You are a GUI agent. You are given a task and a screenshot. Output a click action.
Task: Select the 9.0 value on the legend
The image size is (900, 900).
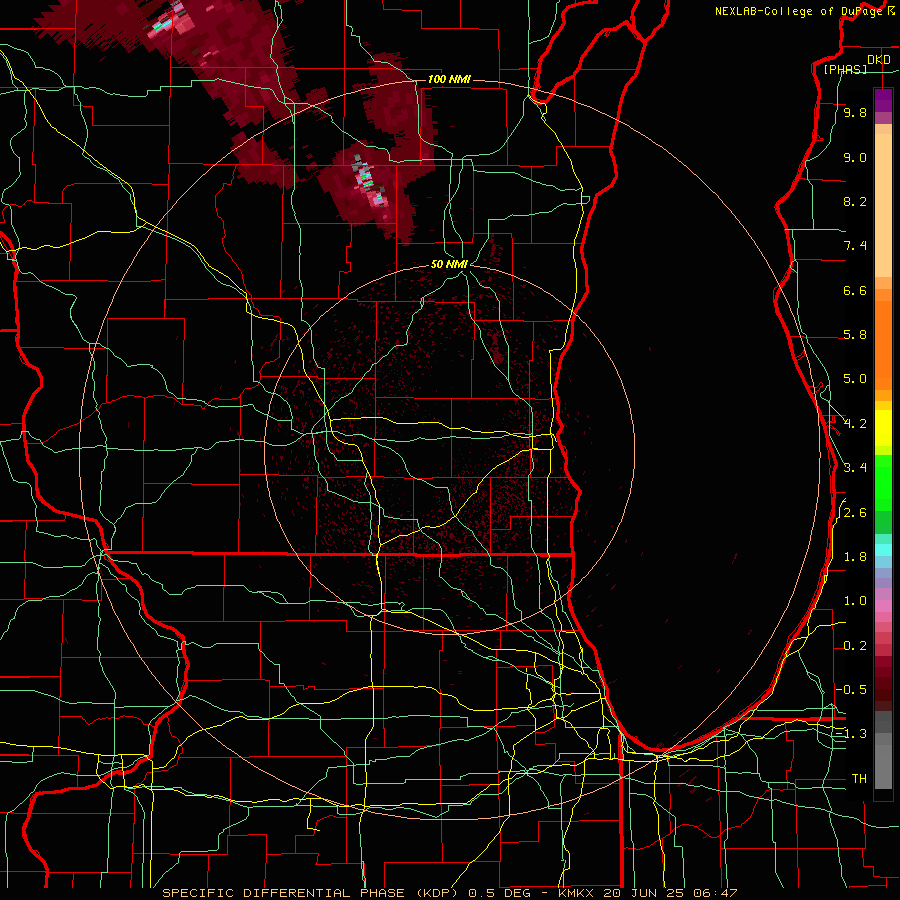pyautogui.click(x=855, y=157)
